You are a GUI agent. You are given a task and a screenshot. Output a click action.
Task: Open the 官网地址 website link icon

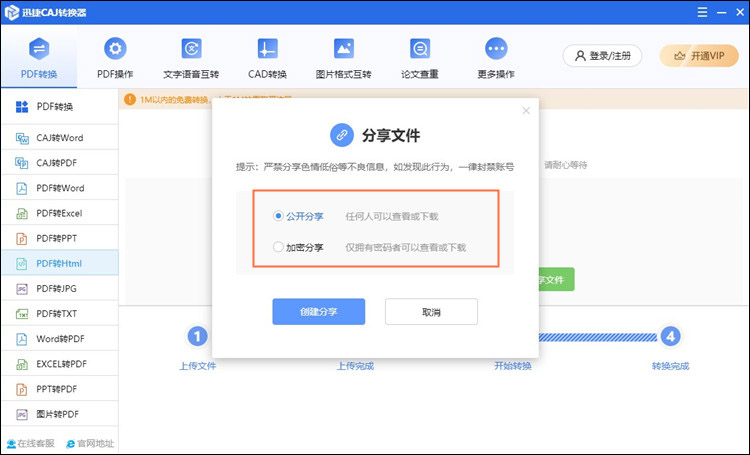71,443
